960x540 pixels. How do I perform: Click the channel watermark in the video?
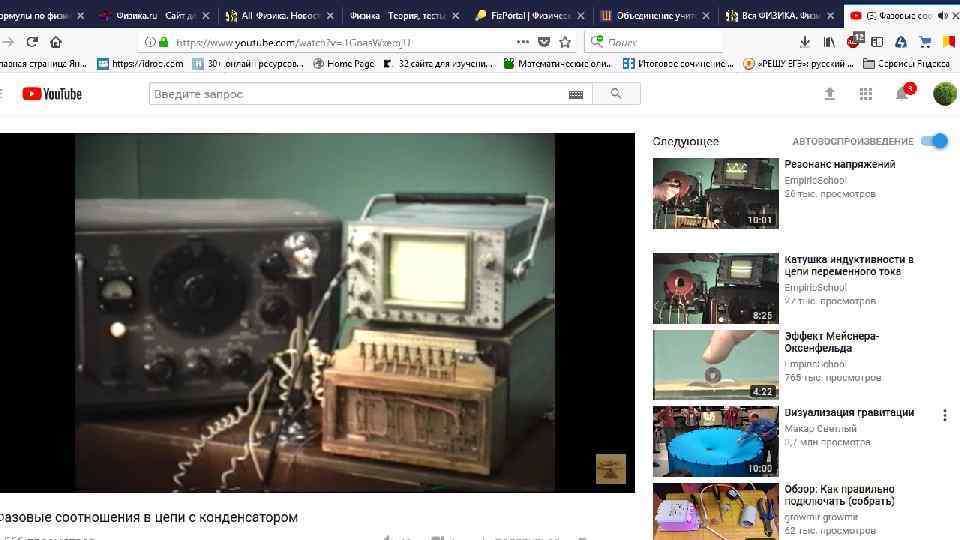coord(610,468)
